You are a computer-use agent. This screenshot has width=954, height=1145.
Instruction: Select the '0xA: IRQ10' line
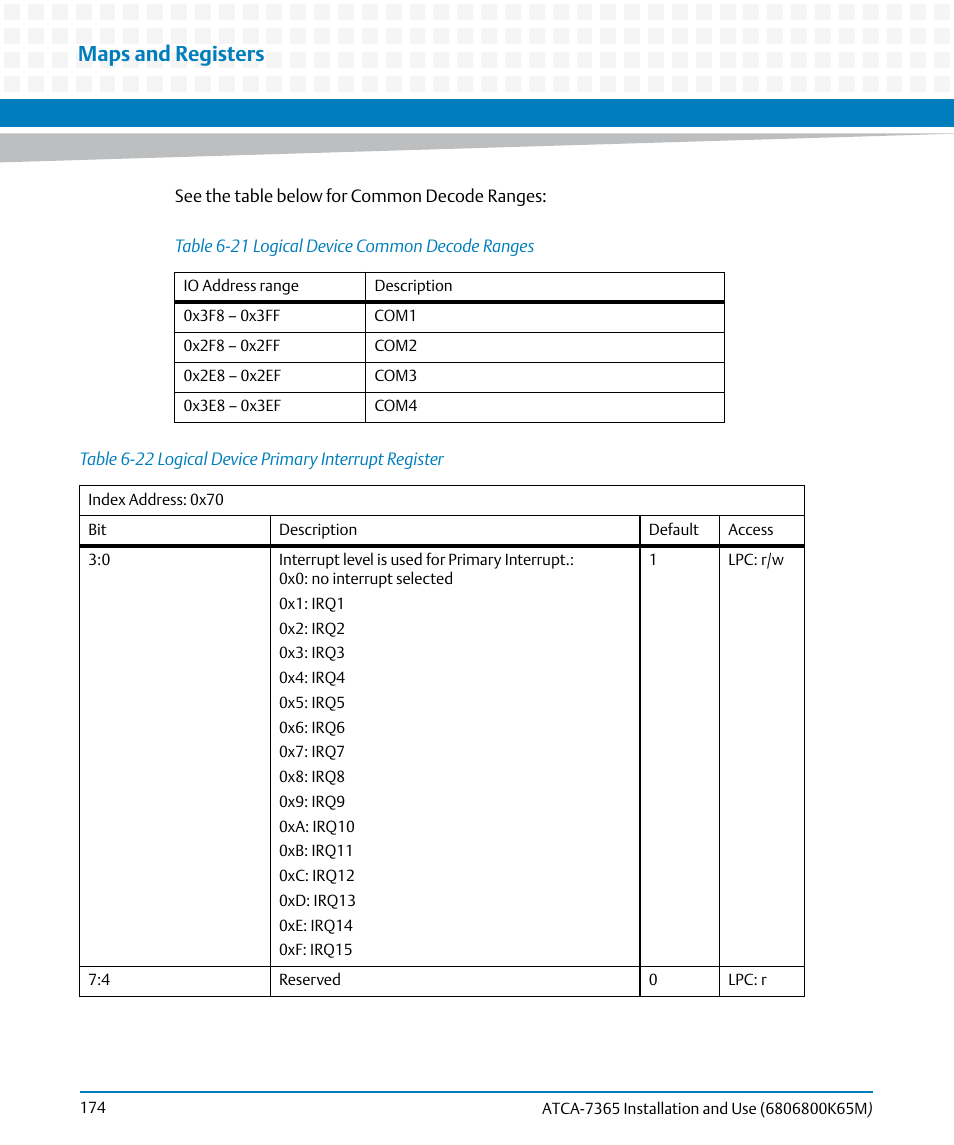[317, 827]
